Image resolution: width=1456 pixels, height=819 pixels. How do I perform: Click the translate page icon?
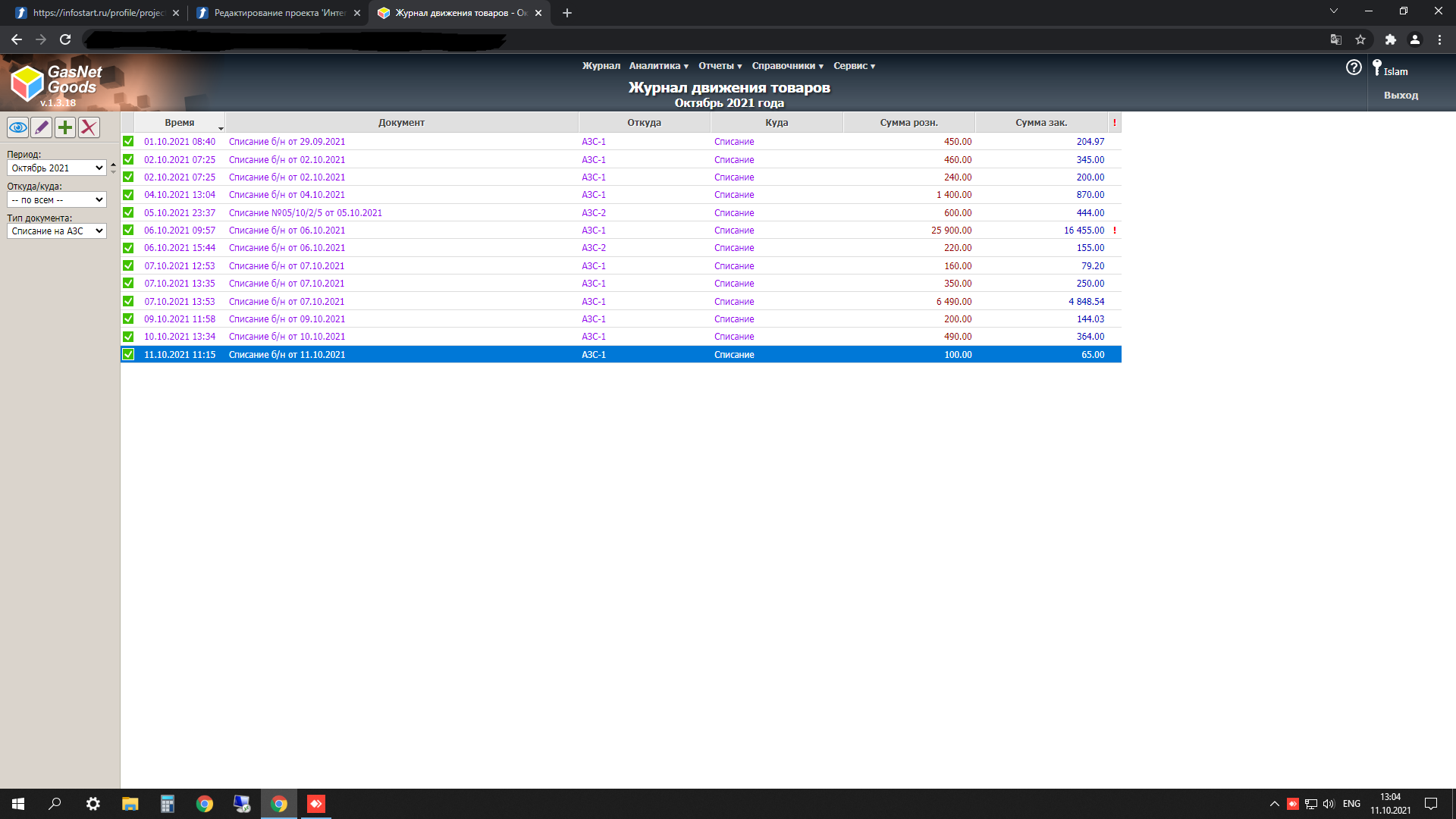tap(1336, 39)
